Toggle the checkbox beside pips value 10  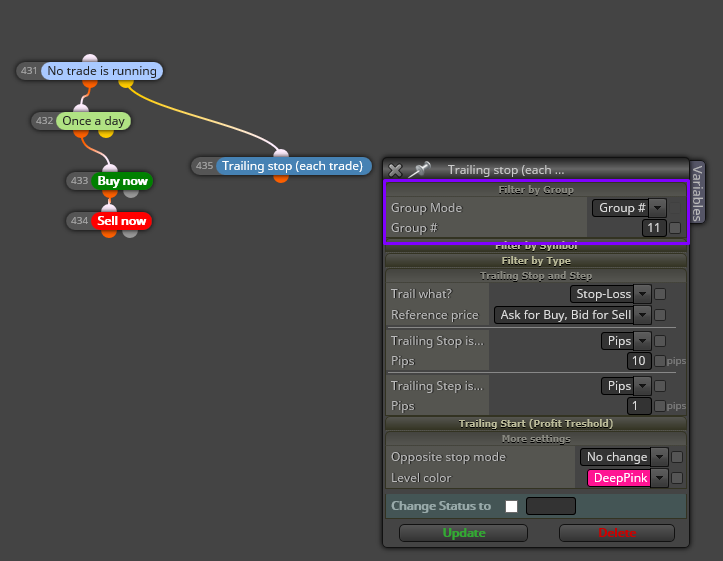(660, 361)
